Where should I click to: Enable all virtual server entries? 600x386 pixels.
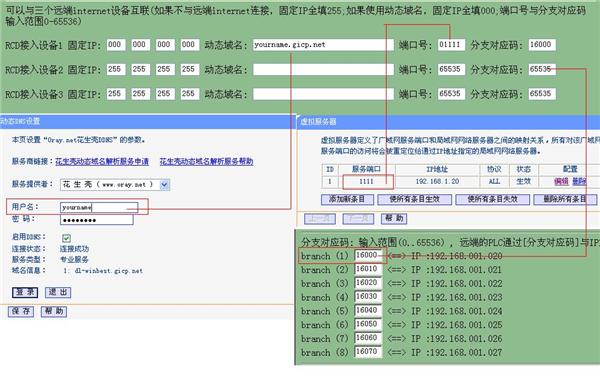pyautogui.click(x=414, y=199)
